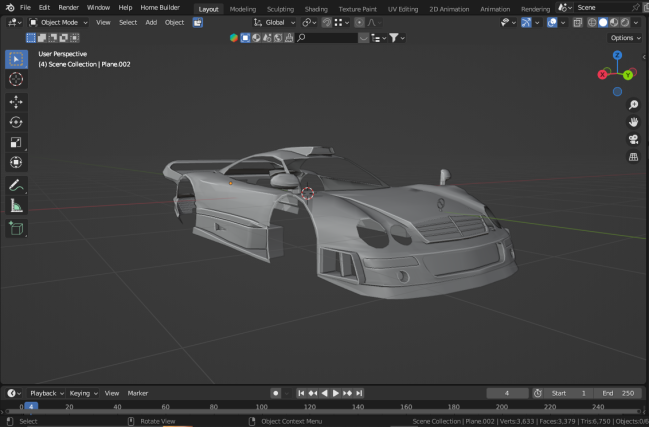Click the intersect selection mode icon
The image size is (649, 427).
pyautogui.click(x=75, y=38)
